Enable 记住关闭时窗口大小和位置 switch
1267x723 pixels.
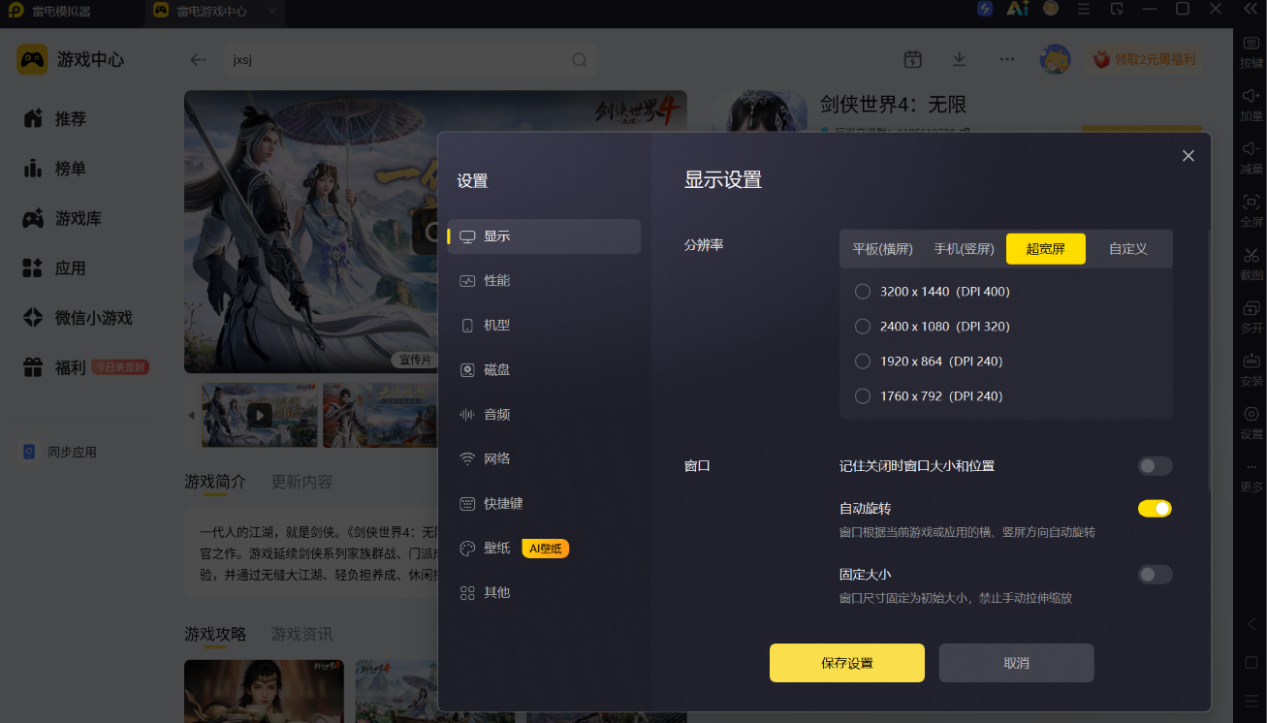coord(1155,466)
